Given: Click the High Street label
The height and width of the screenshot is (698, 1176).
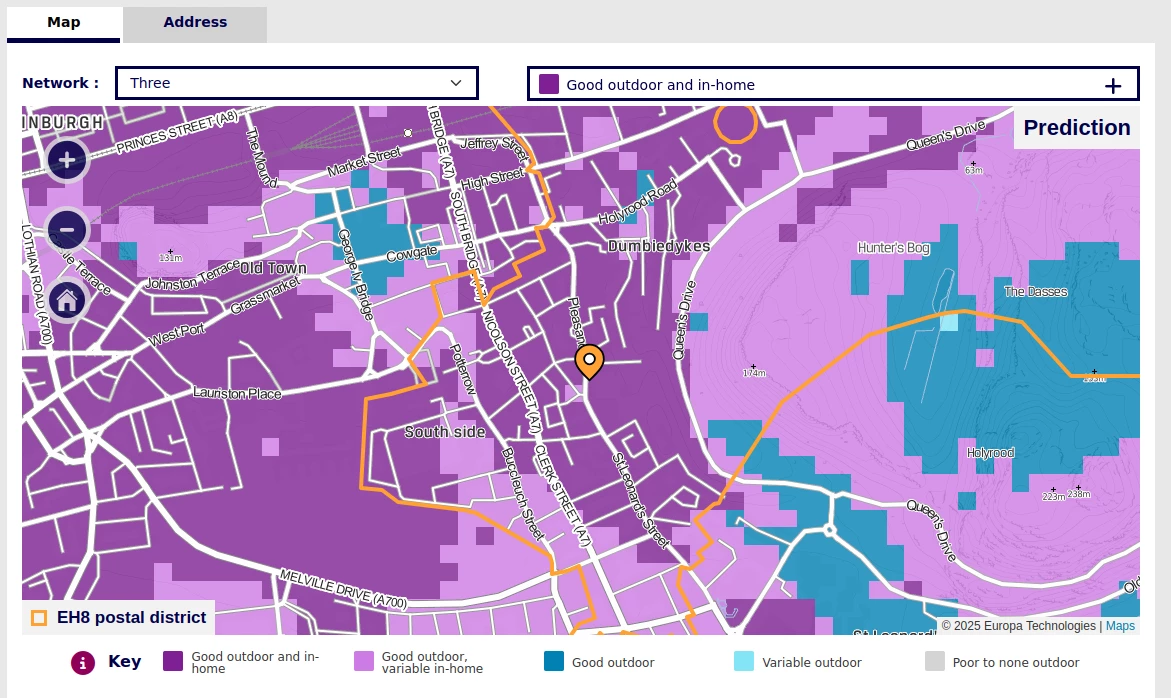Looking at the screenshot, I should point(492,178).
